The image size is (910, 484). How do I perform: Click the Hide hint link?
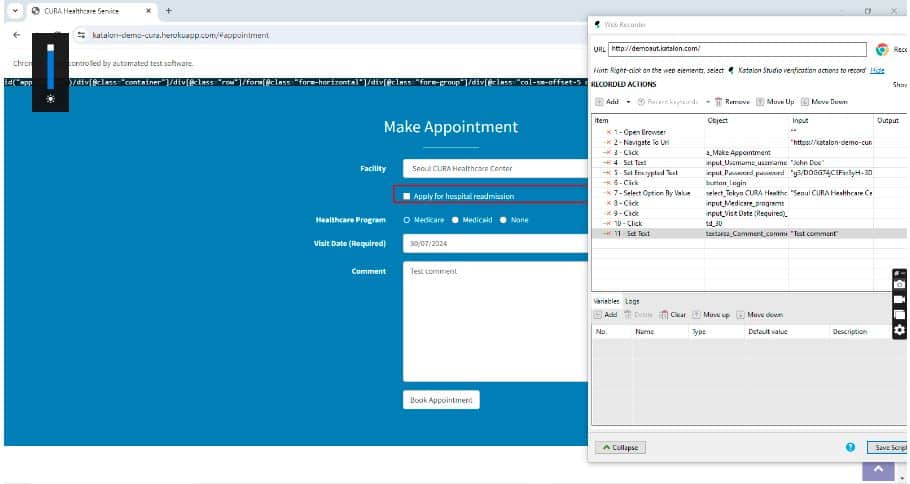coord(877,70)
